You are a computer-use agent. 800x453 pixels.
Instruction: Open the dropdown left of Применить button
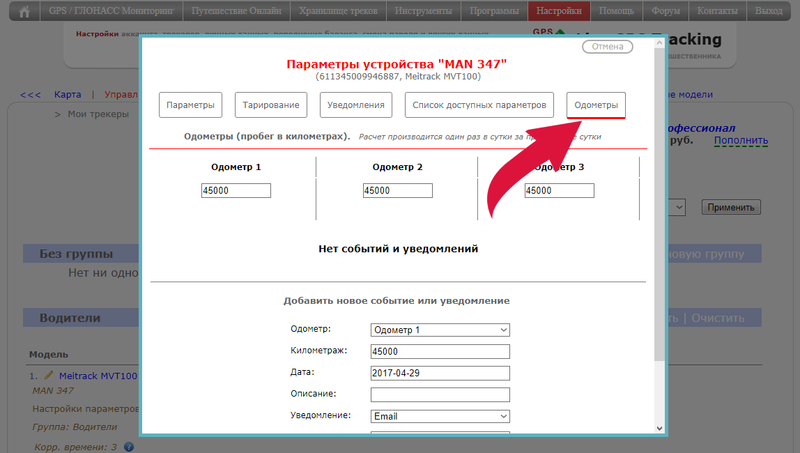pyautogui.click(x=677, y=207)
